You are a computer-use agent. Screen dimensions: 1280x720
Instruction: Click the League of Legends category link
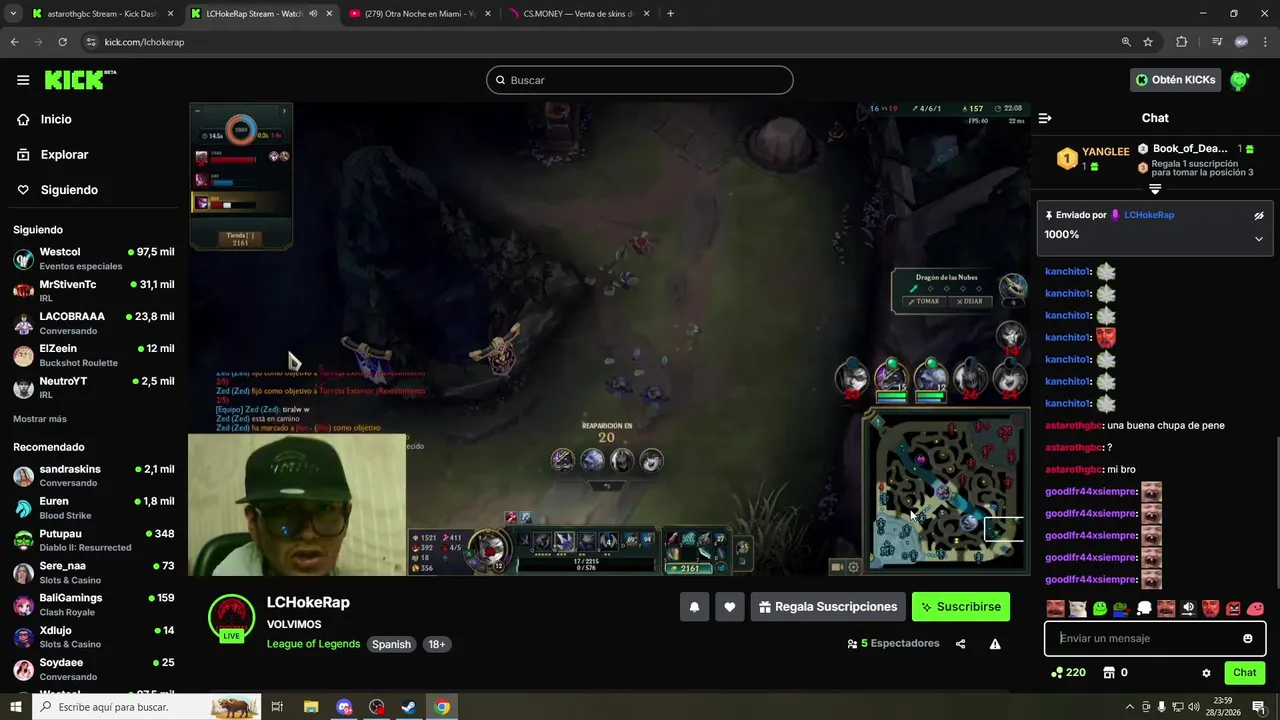[x=313, y=644]
